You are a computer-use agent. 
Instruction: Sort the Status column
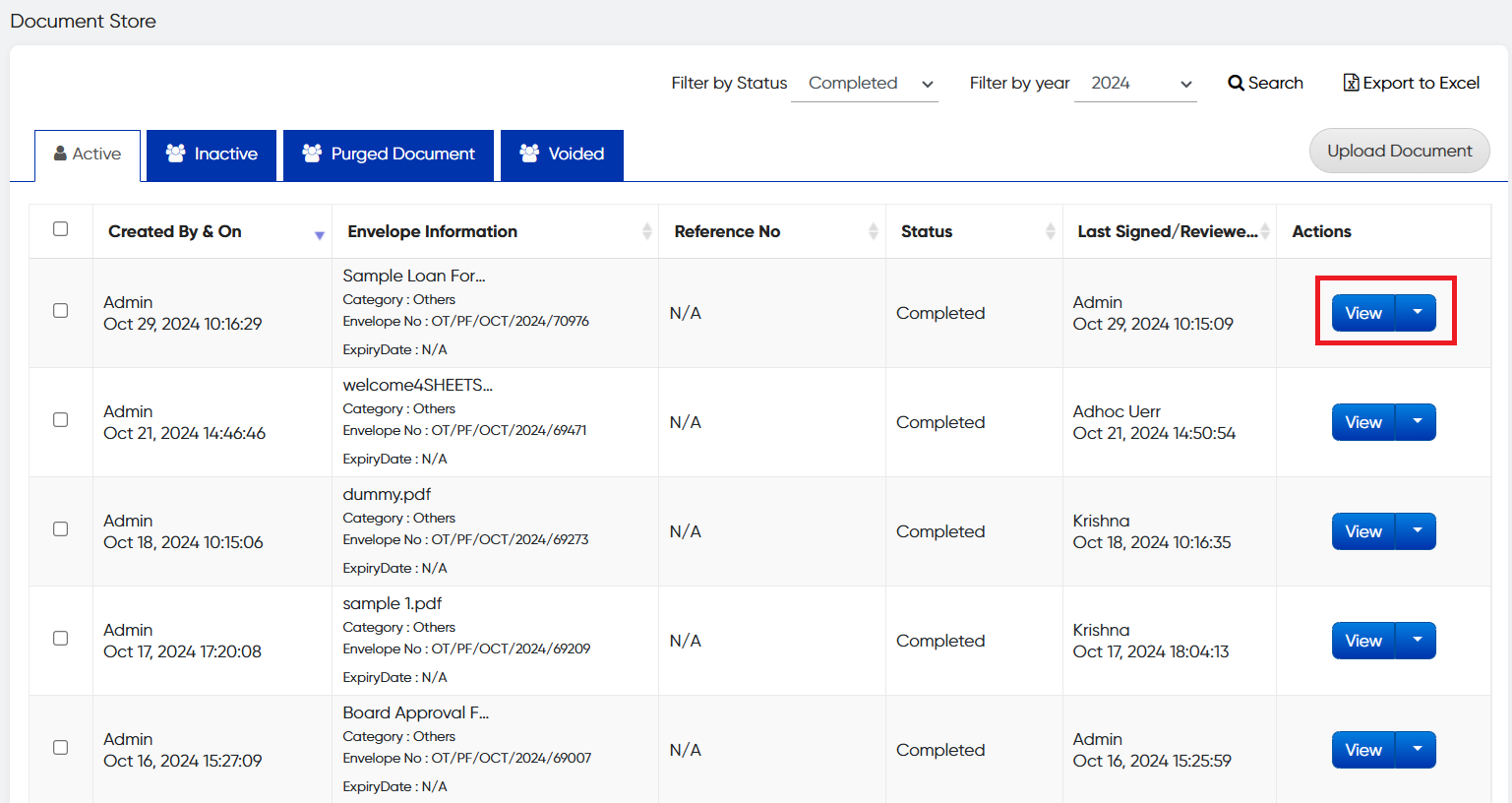[x=1050, y=231]
